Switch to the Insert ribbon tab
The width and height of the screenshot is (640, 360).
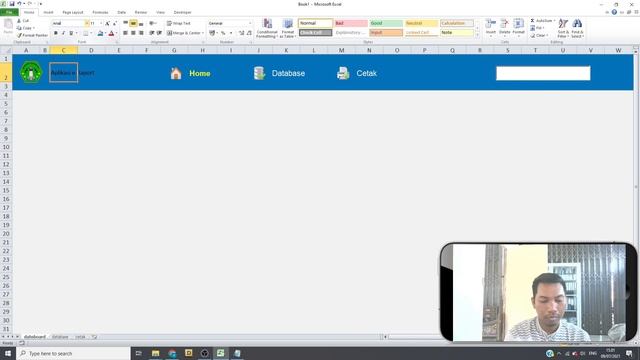[48, 12]
